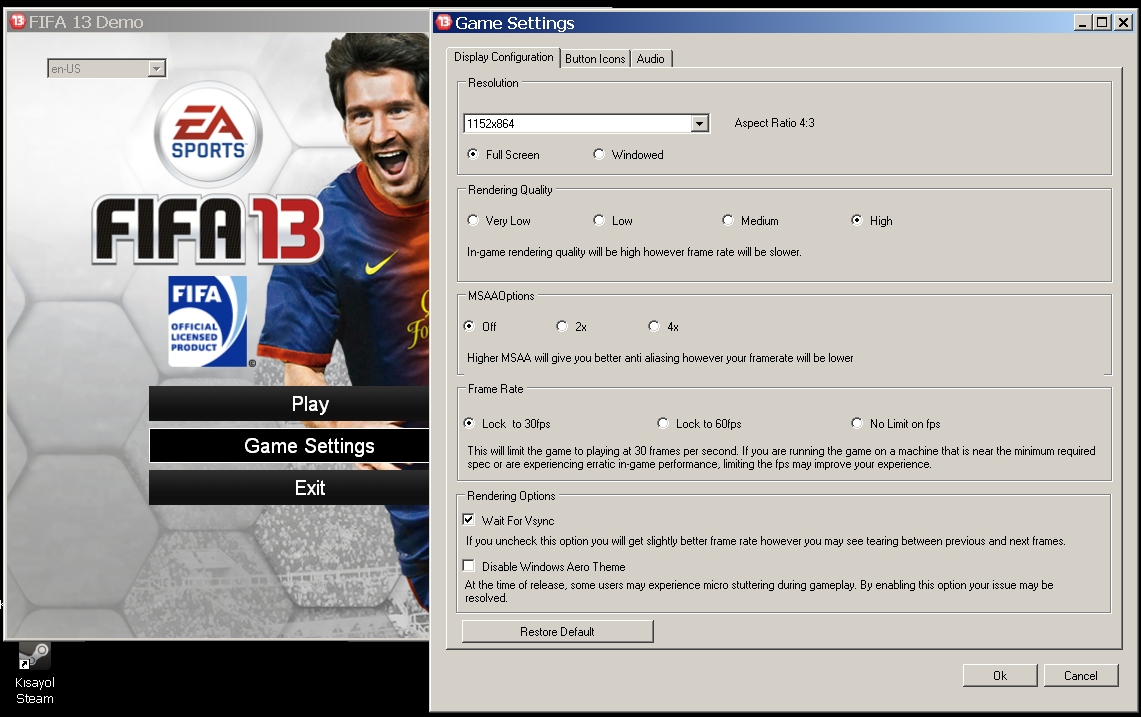Enable Disable Windows Aero Theme checkbox
This screenshot has height=717, width=1141.
469,566
